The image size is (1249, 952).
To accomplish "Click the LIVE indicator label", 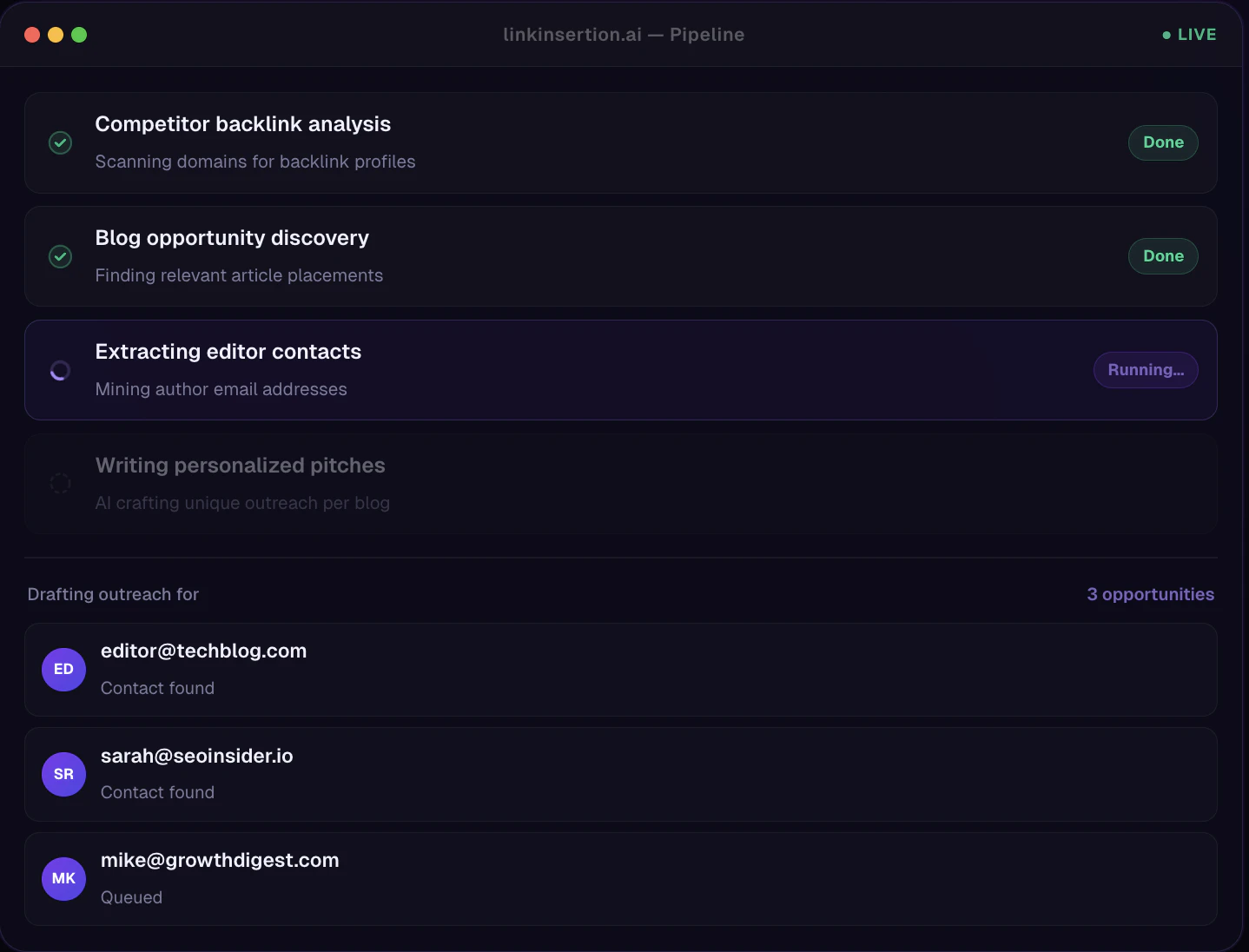I will click(x=1196, y=35).
